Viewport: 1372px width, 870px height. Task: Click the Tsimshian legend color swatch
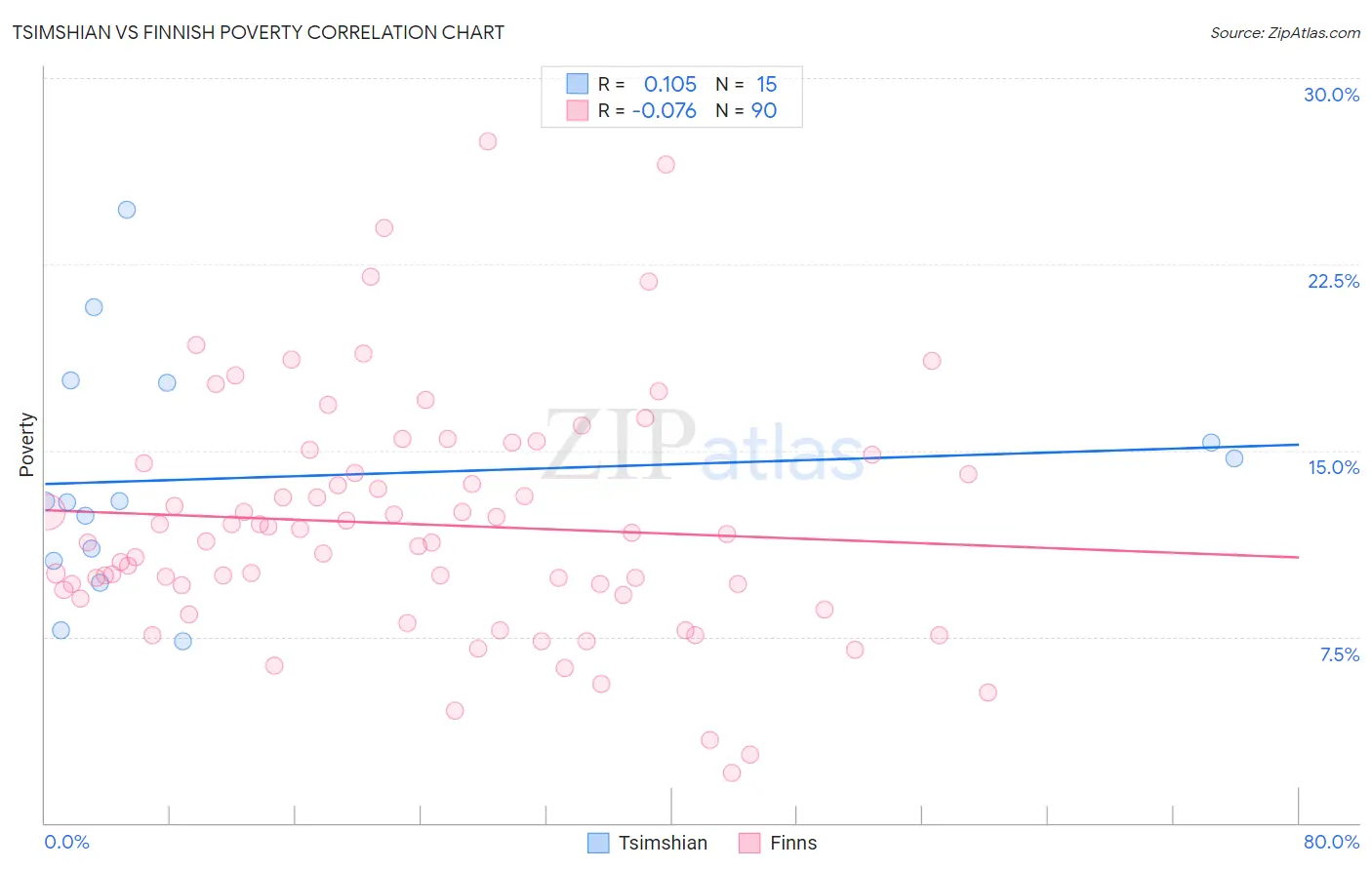tap(598, 843)
